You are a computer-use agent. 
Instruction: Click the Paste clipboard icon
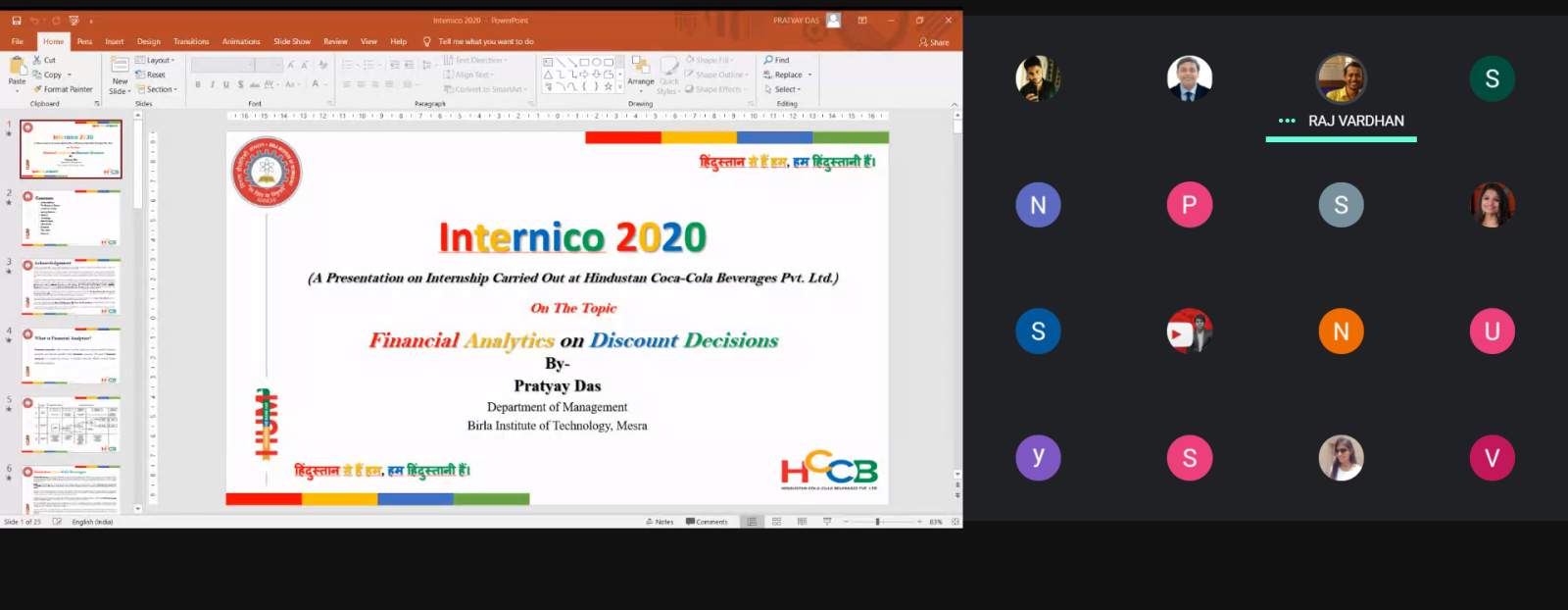point(17,68)
